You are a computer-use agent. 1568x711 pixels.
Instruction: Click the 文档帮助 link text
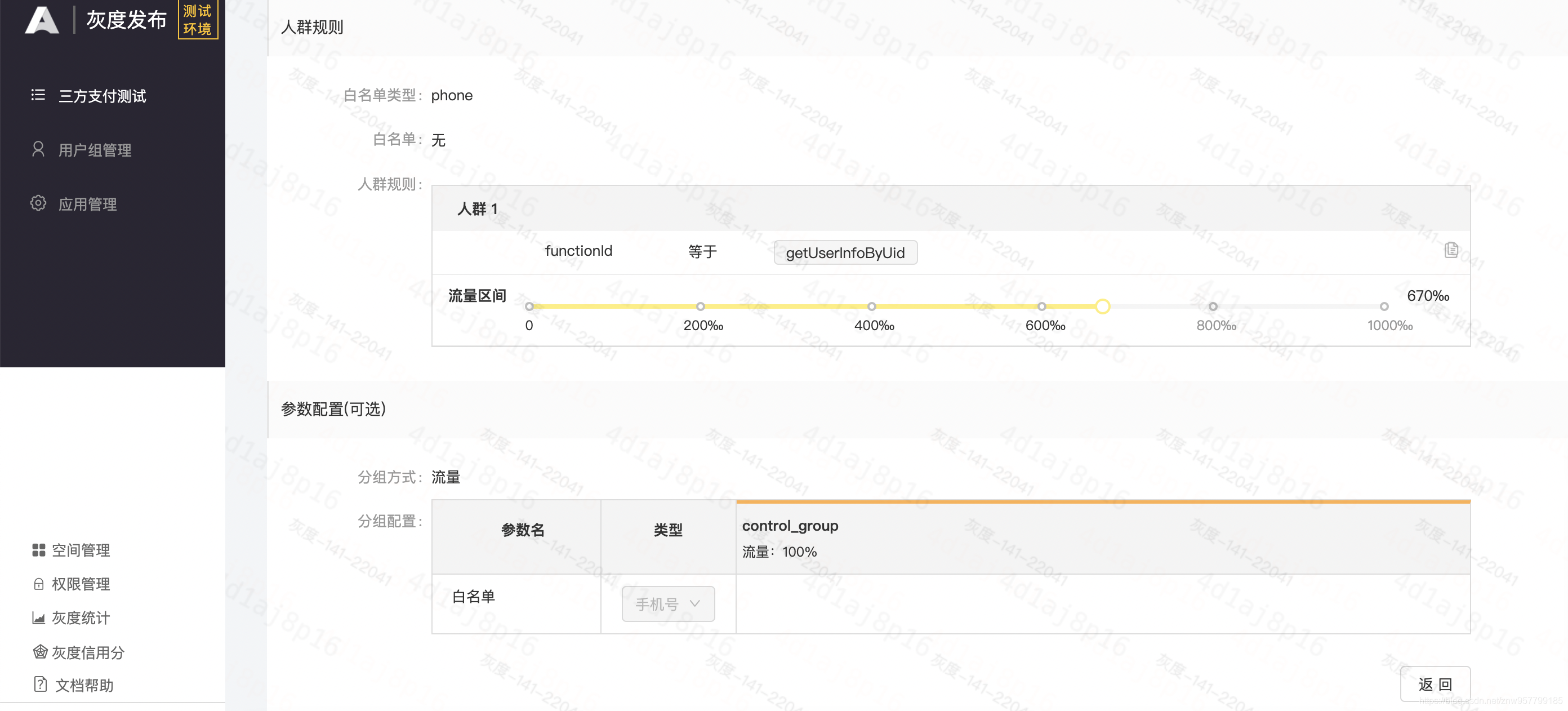coord(84,686)
